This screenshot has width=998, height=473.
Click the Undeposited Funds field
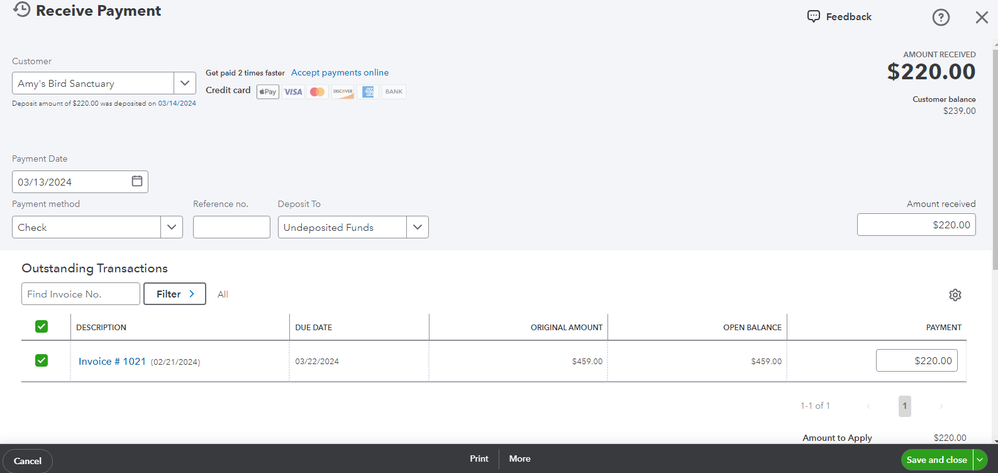point(342,227)
